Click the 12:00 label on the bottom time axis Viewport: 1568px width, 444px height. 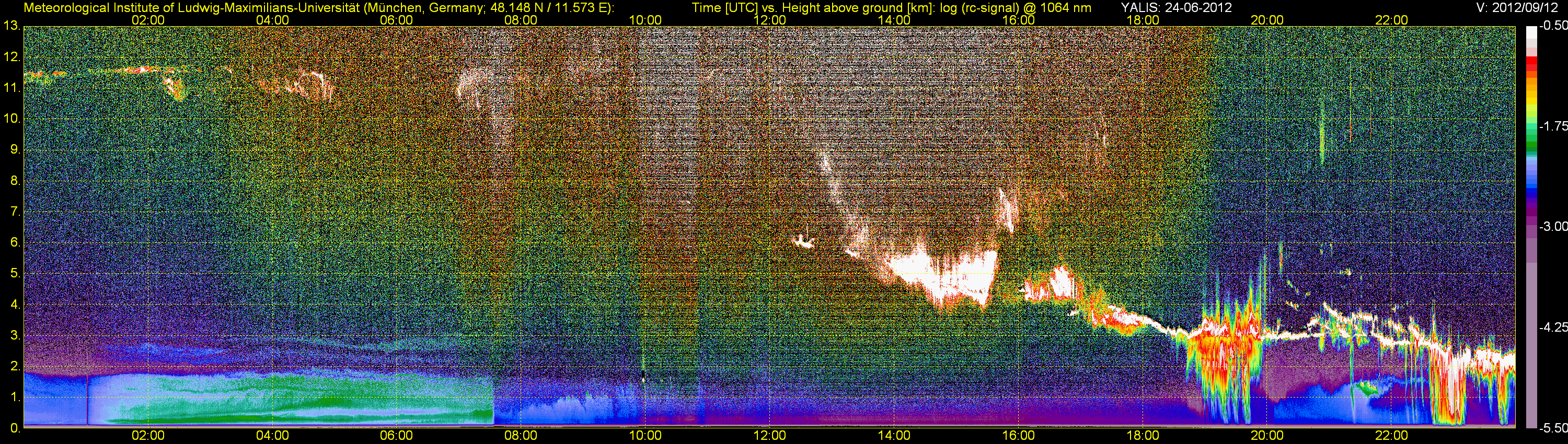click(x=769, y=436)
